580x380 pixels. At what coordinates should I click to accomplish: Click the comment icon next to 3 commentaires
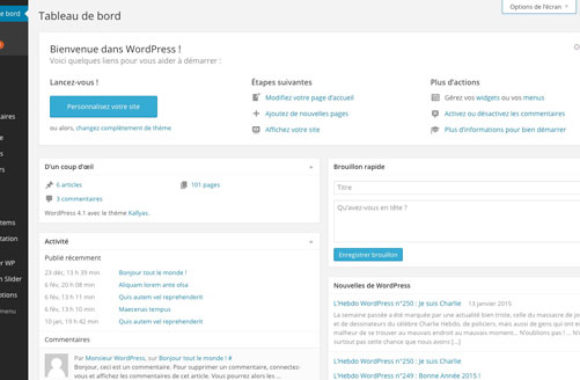49,199
